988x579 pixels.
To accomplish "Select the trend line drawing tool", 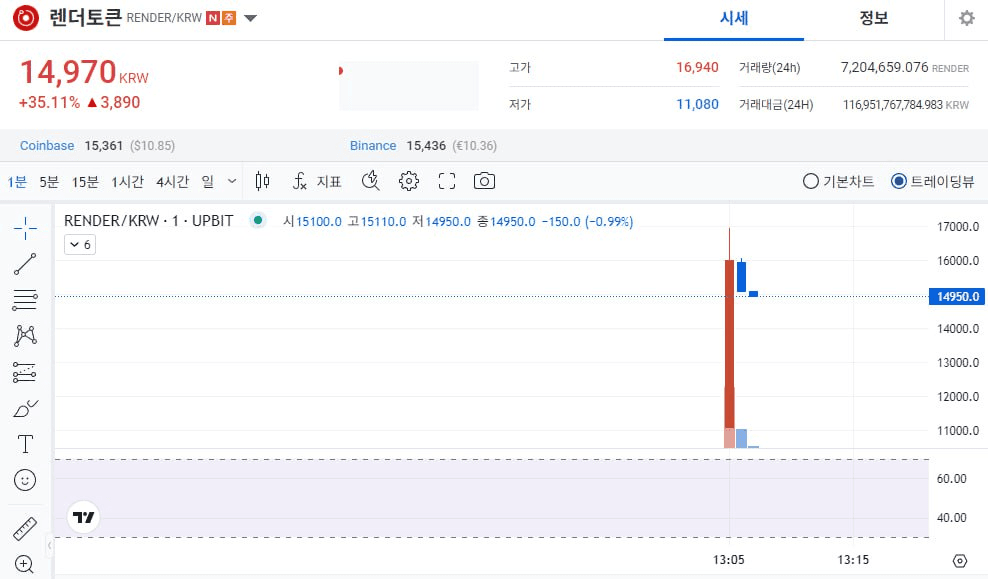I will [25, 264].
